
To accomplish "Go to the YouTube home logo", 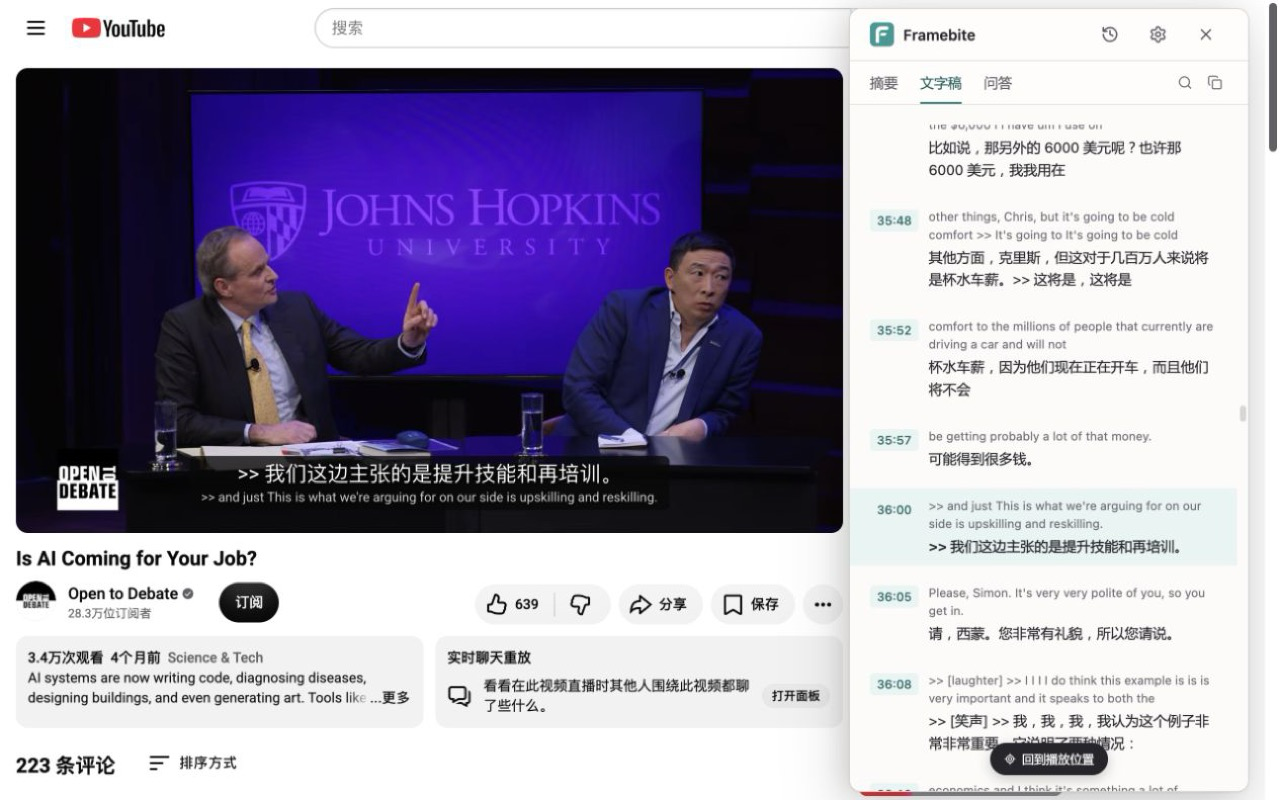I will click(118, 28).
